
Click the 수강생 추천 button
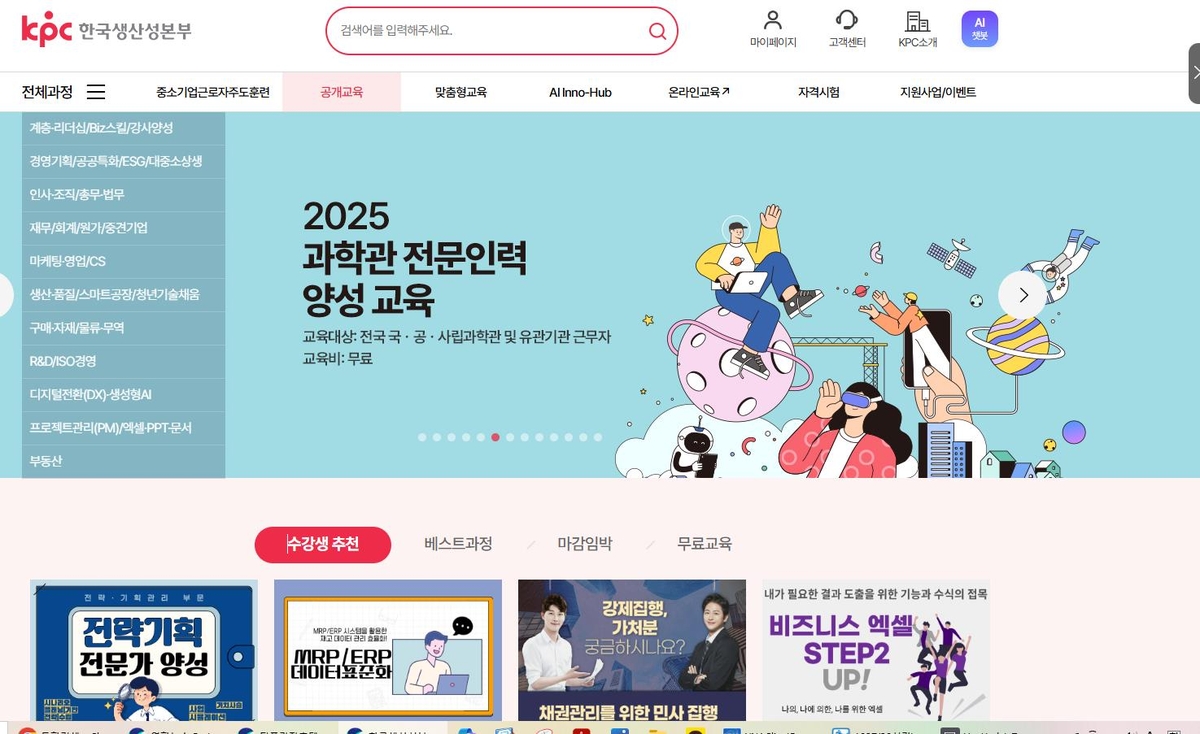pyautogui.click(x=323, y=544)
